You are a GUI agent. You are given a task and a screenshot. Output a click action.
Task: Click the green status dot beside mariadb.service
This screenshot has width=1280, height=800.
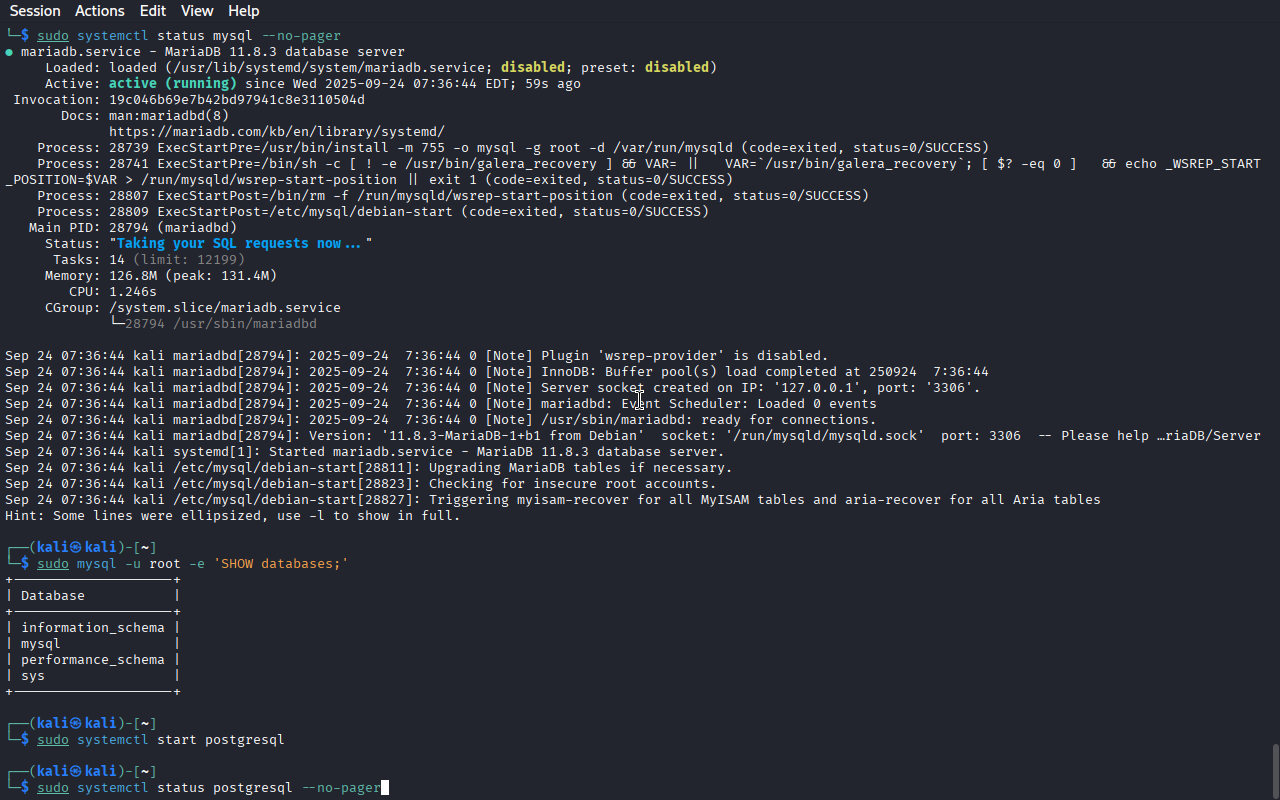coord(9,52)
